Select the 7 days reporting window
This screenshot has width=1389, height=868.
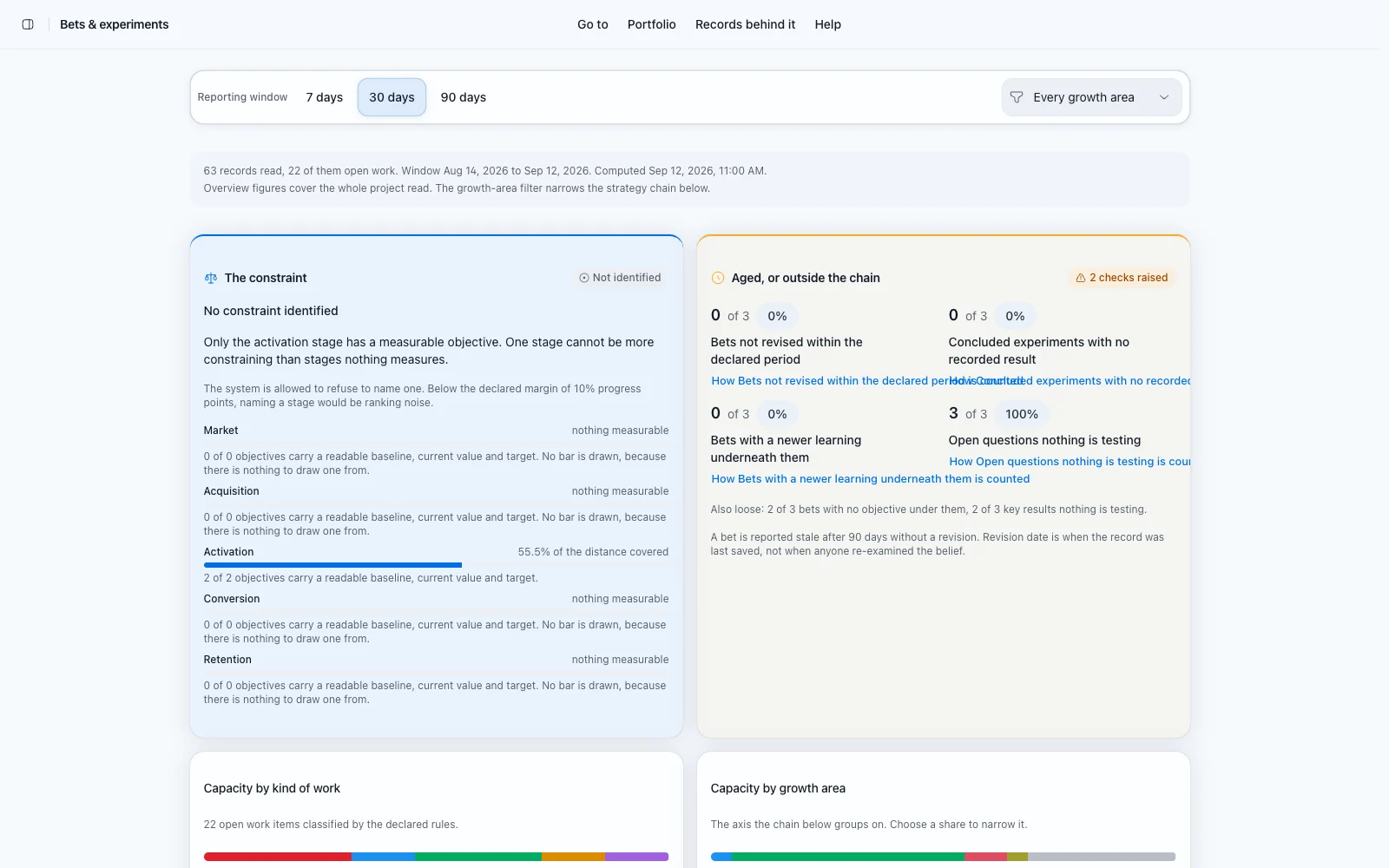click(325, 97)
